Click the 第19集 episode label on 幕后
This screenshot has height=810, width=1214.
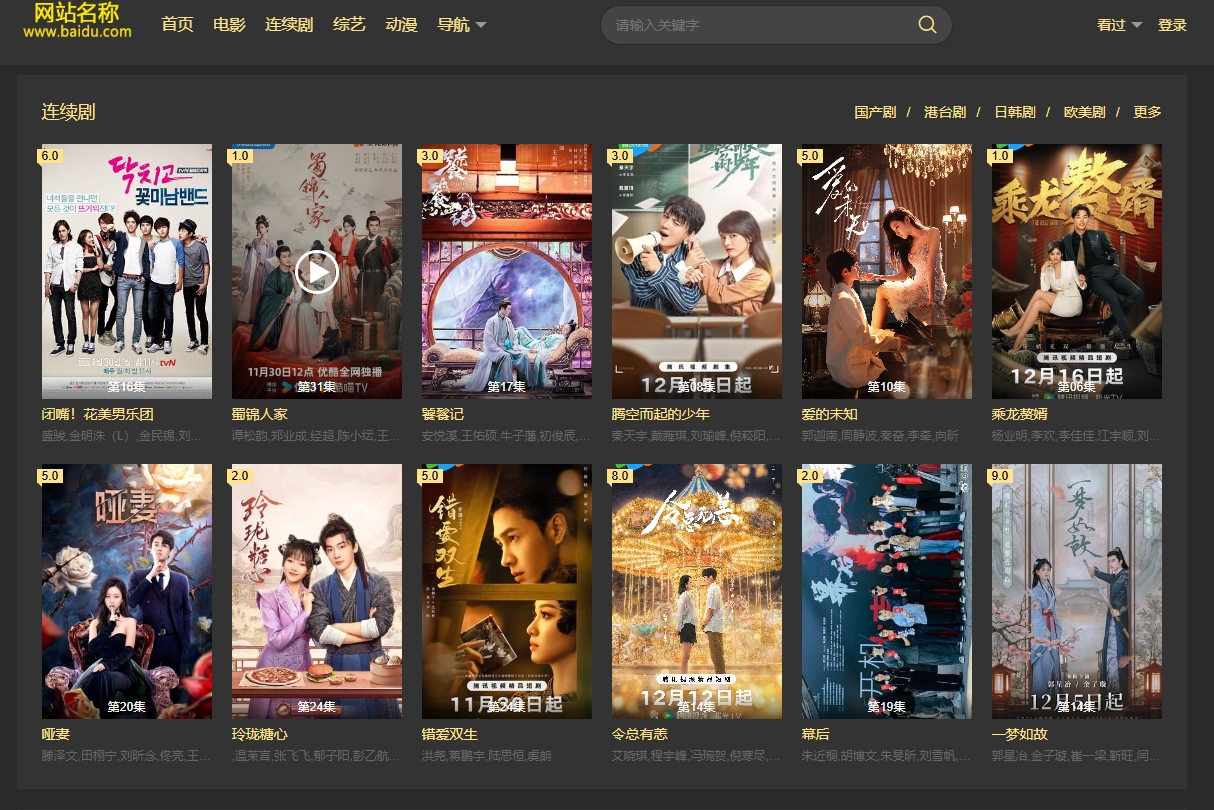pyautogui.click(x=887, y=707)
